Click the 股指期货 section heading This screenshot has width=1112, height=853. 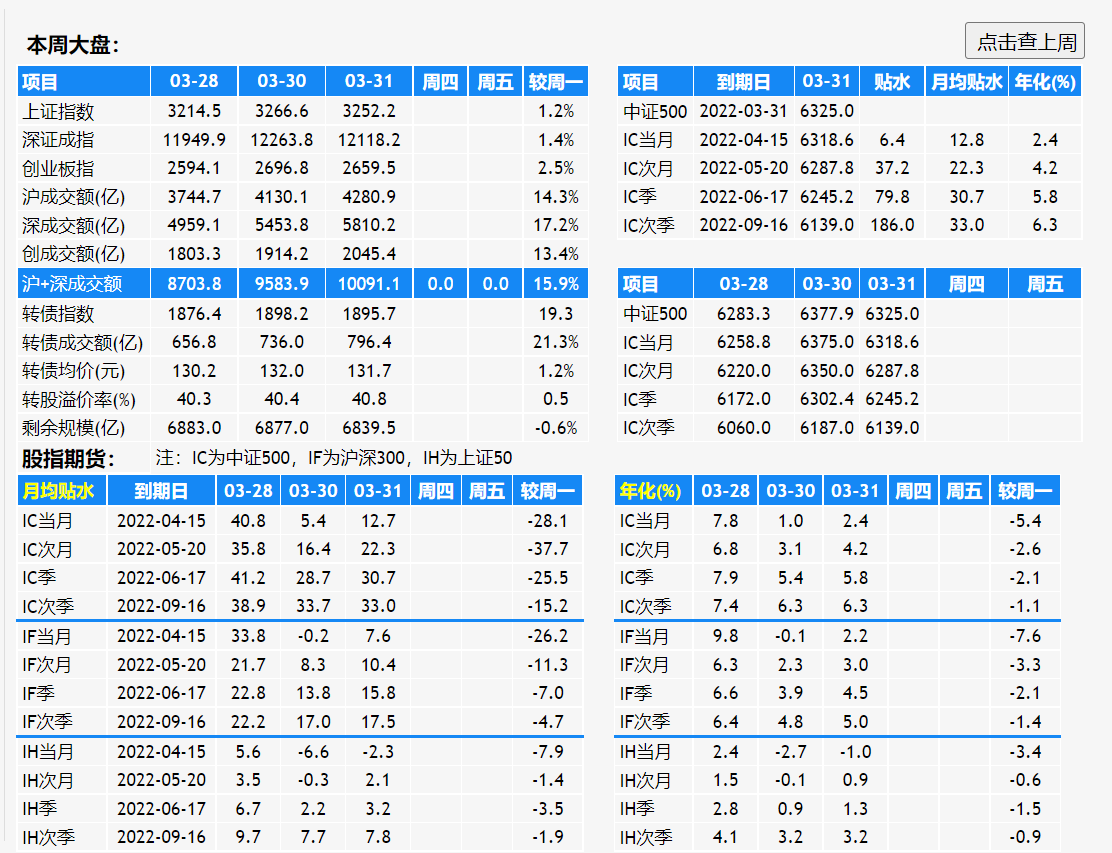pyautogui.click(x=68, y=459)
